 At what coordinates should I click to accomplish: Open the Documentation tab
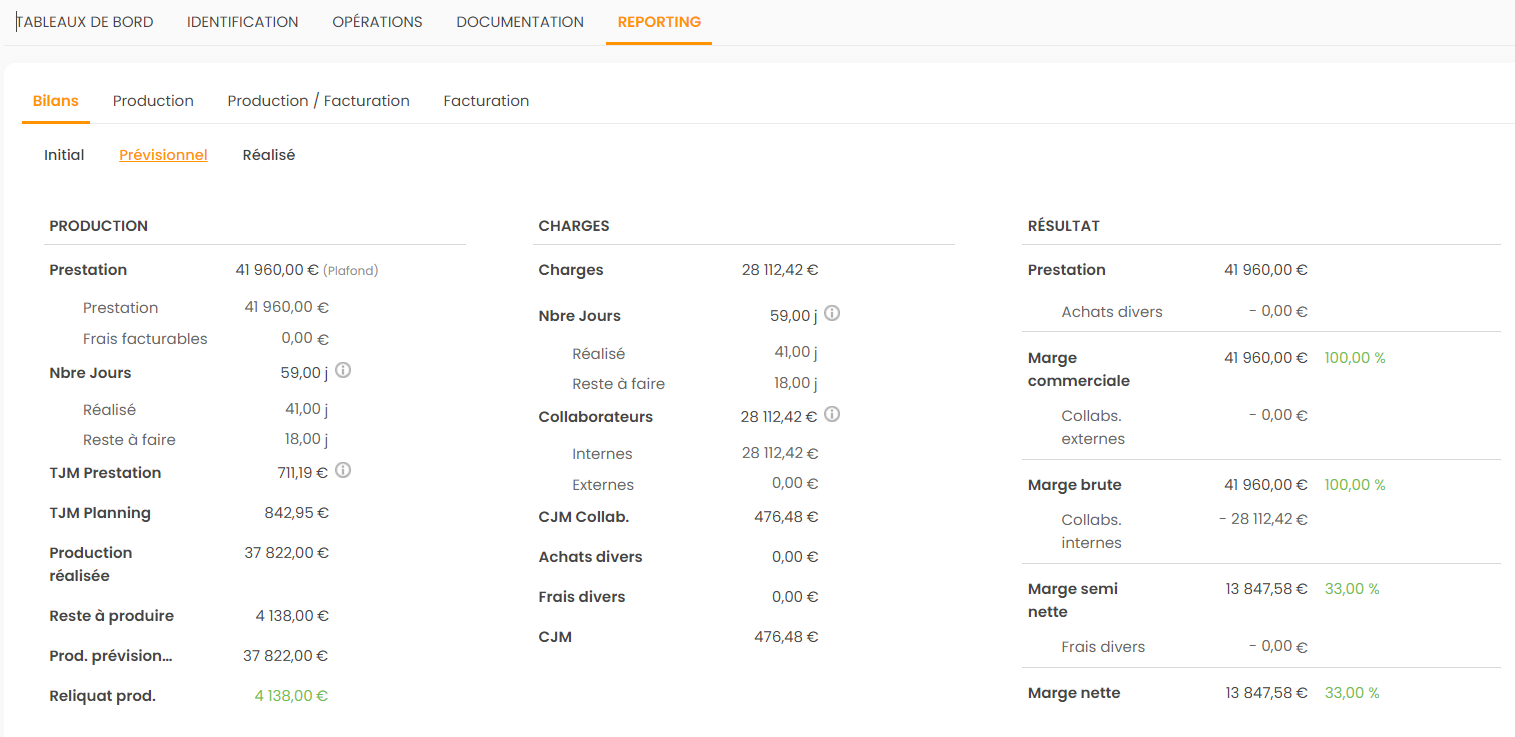(520, 22)
